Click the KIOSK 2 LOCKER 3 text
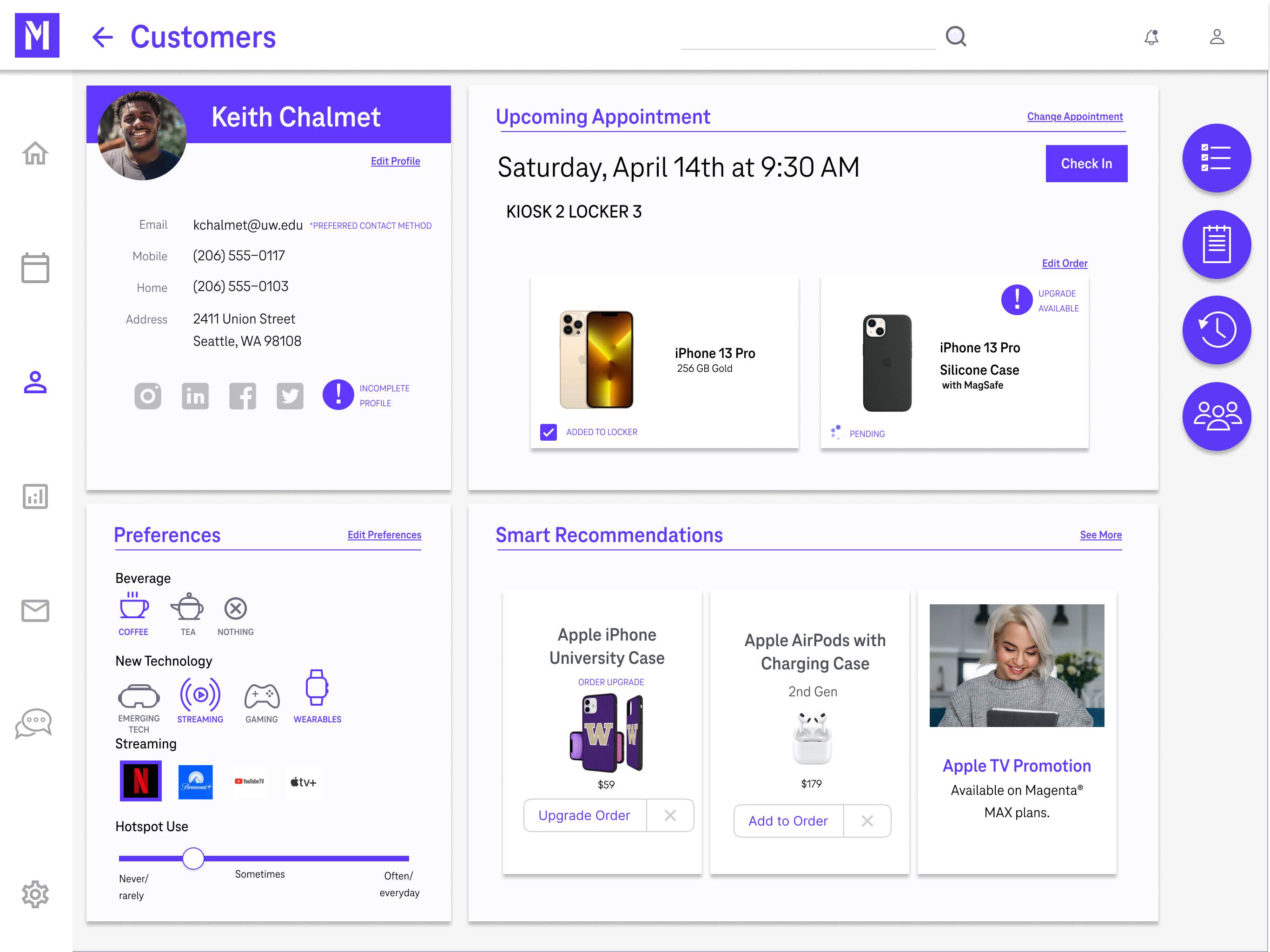 point(574,212)
